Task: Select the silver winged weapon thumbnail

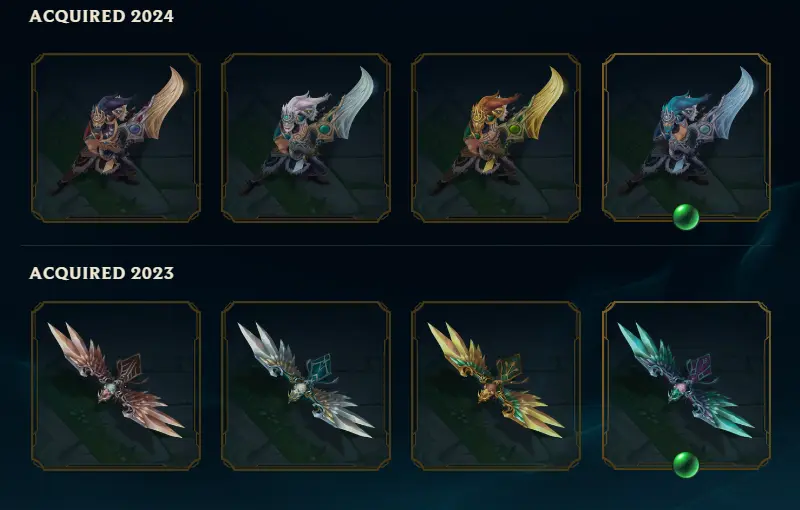Action: pyautogui.click(x=306, y=386)
